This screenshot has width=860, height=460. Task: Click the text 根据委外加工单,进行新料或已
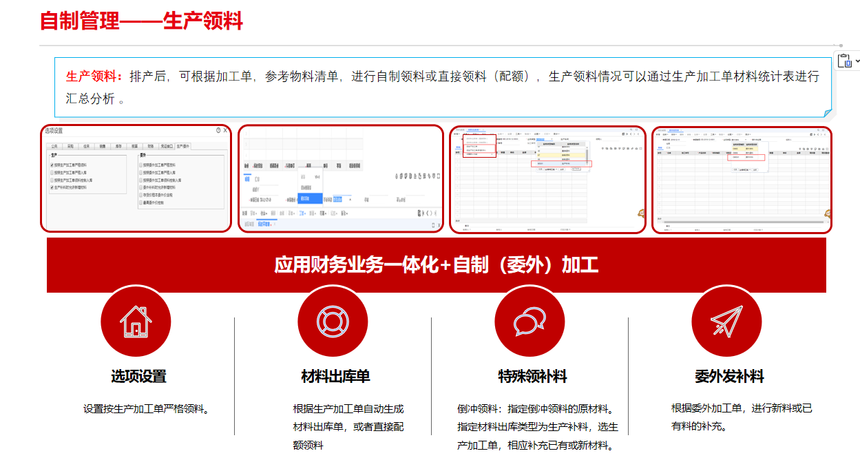[742, 408]
